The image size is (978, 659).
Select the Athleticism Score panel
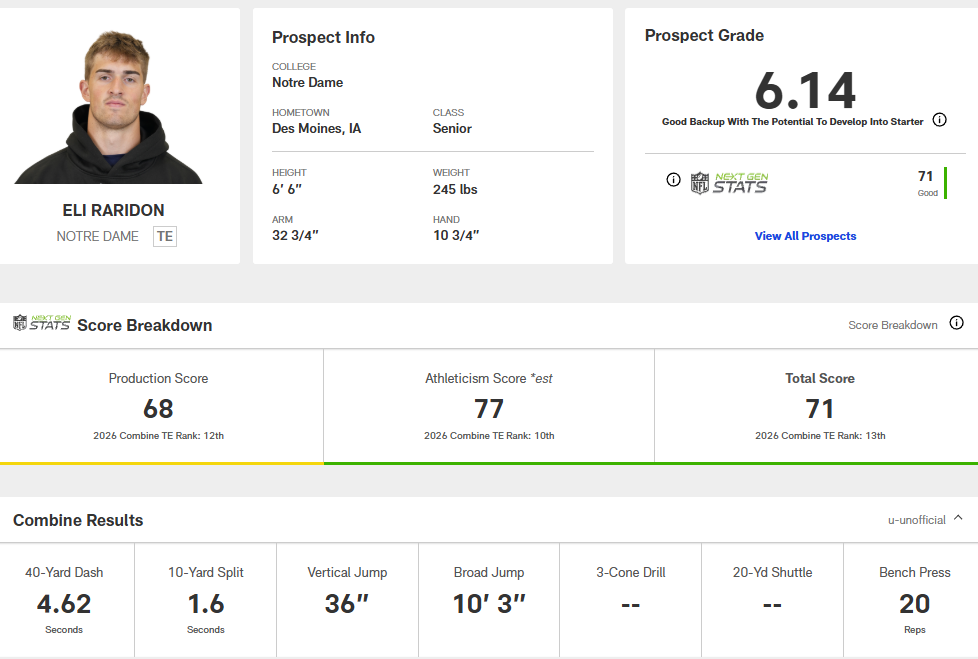coord(489,407)
